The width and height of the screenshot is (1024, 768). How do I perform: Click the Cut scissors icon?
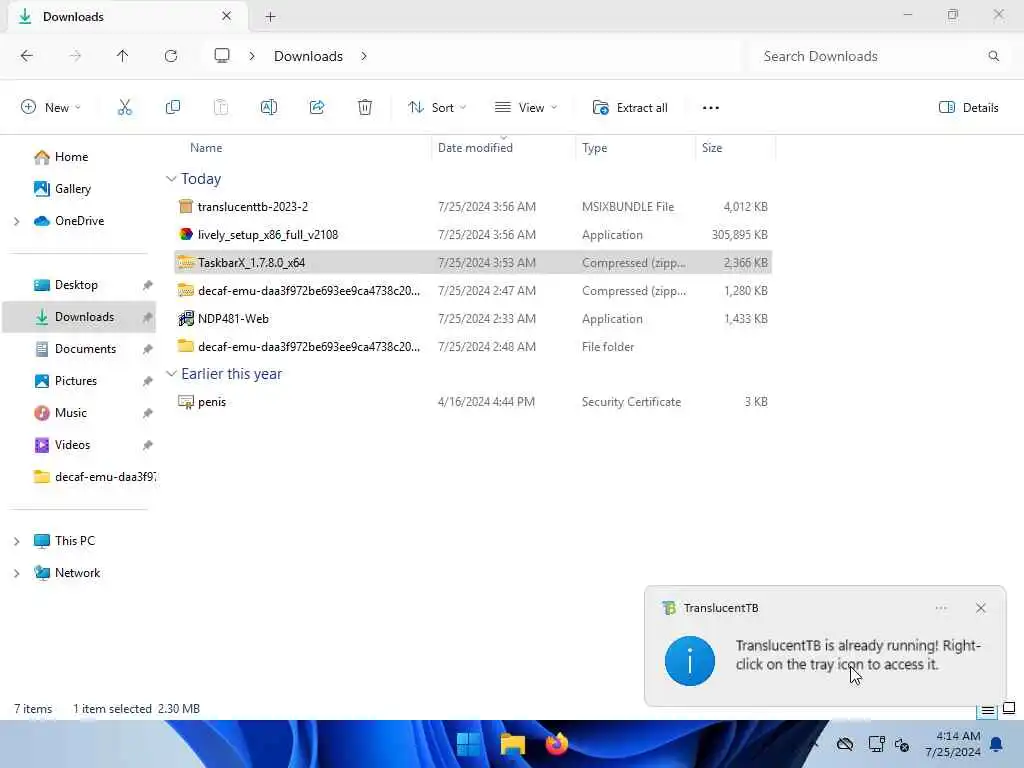click(125, 108)
